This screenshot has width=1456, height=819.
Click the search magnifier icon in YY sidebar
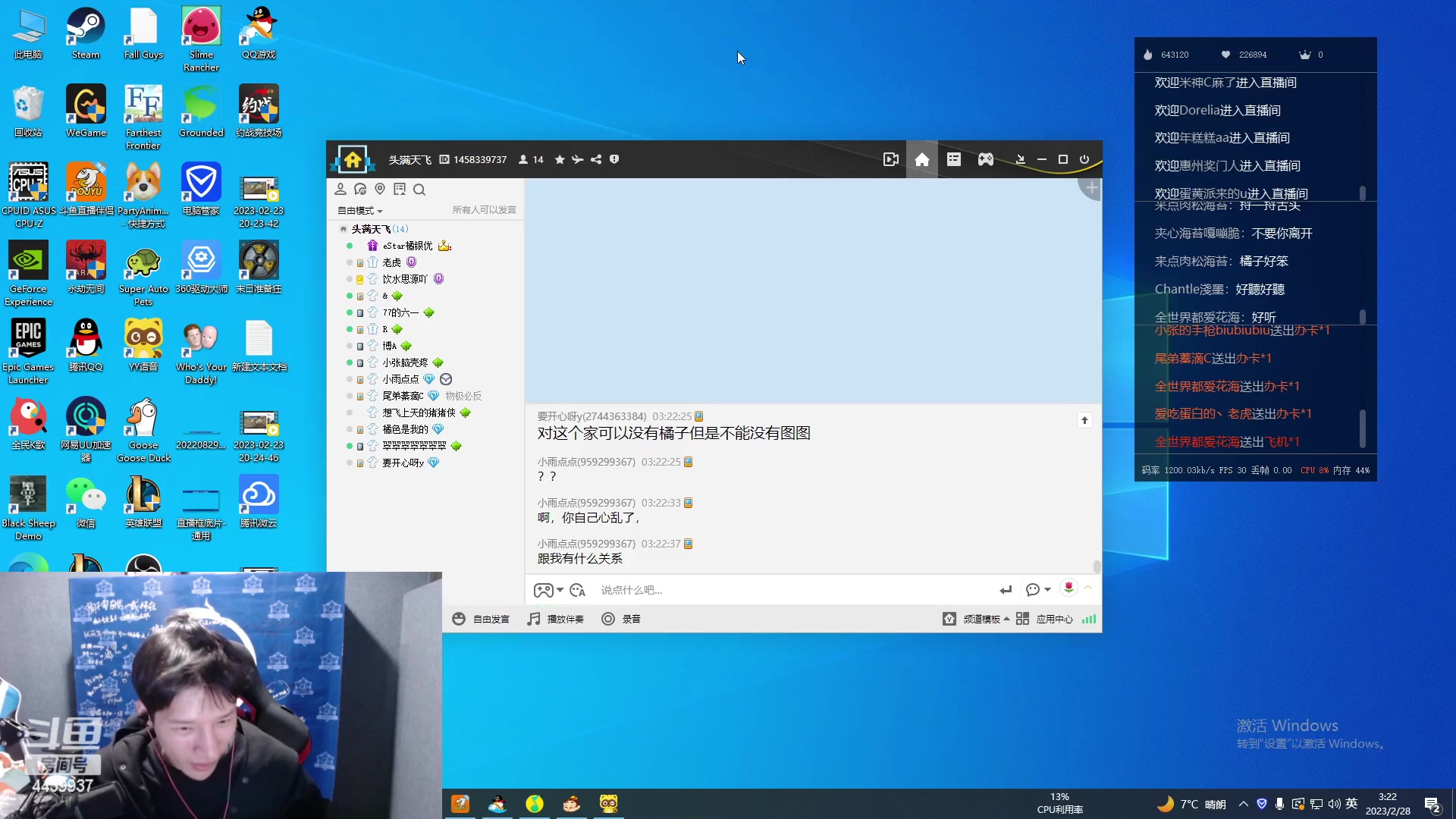tap(419, 189)
